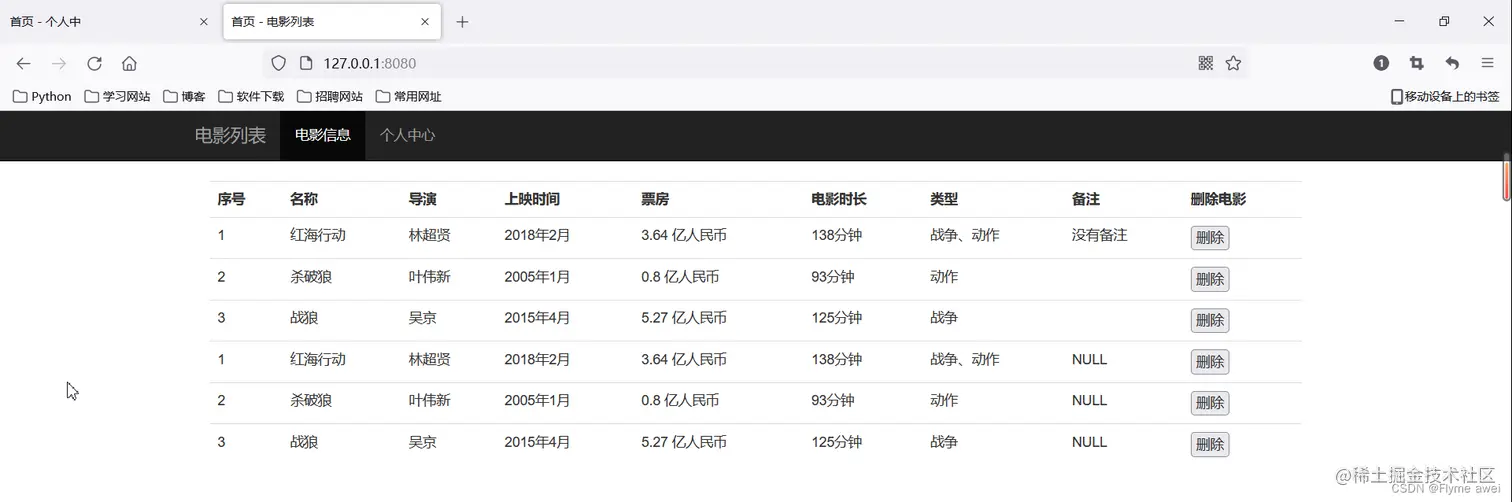The image size is (1512, 502).
Task: Click the 电影时长 column header
Action: (x=839, y=199)
